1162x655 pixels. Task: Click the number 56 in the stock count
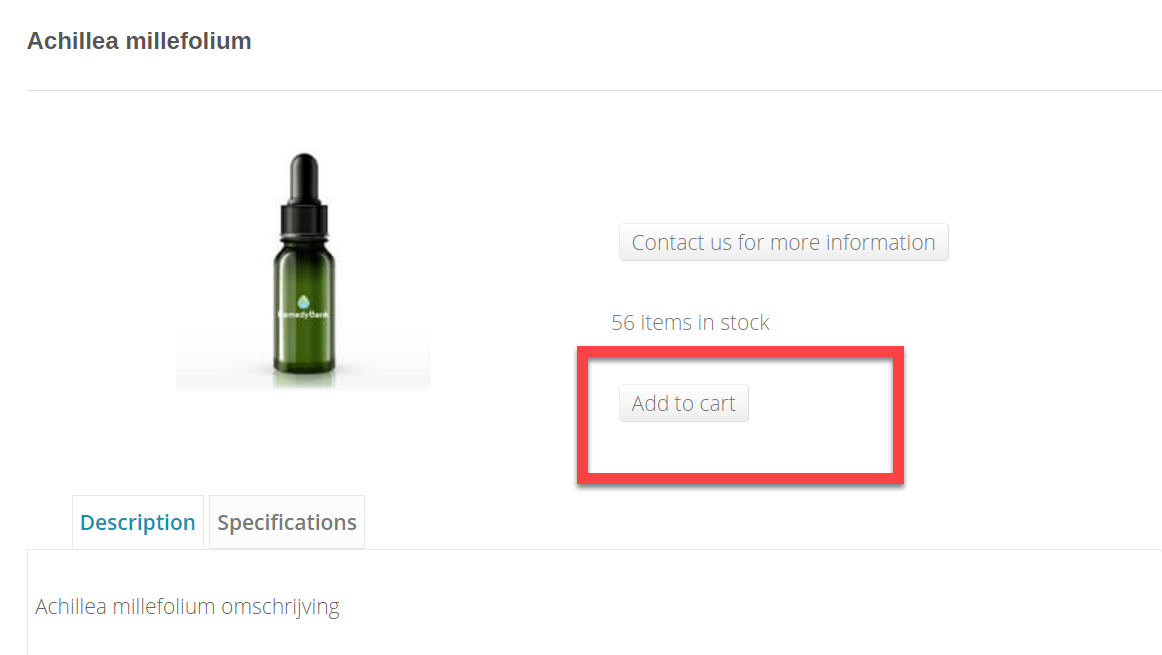(623, 323)
